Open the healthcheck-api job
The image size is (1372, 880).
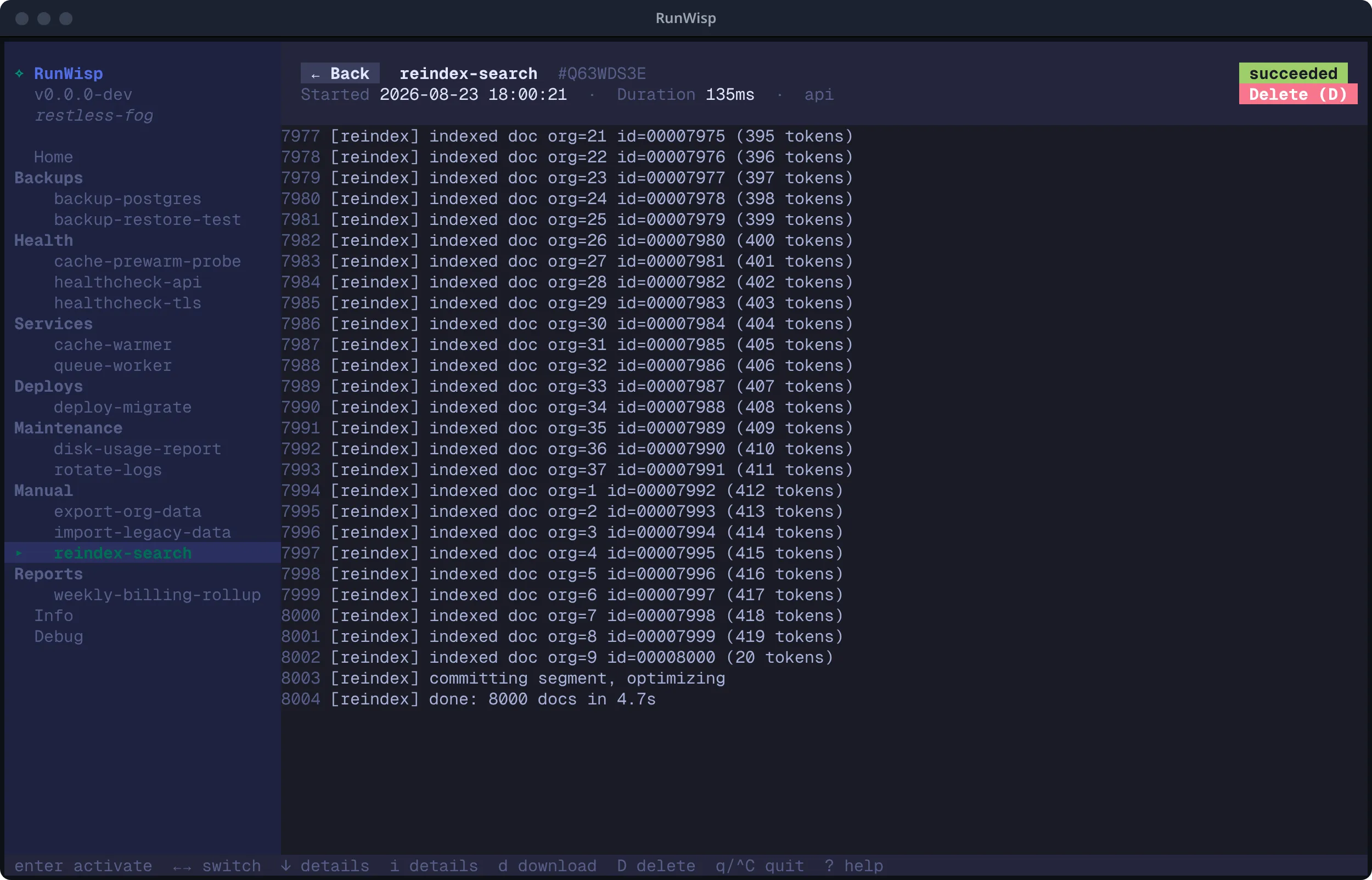(x=127, y=281)
